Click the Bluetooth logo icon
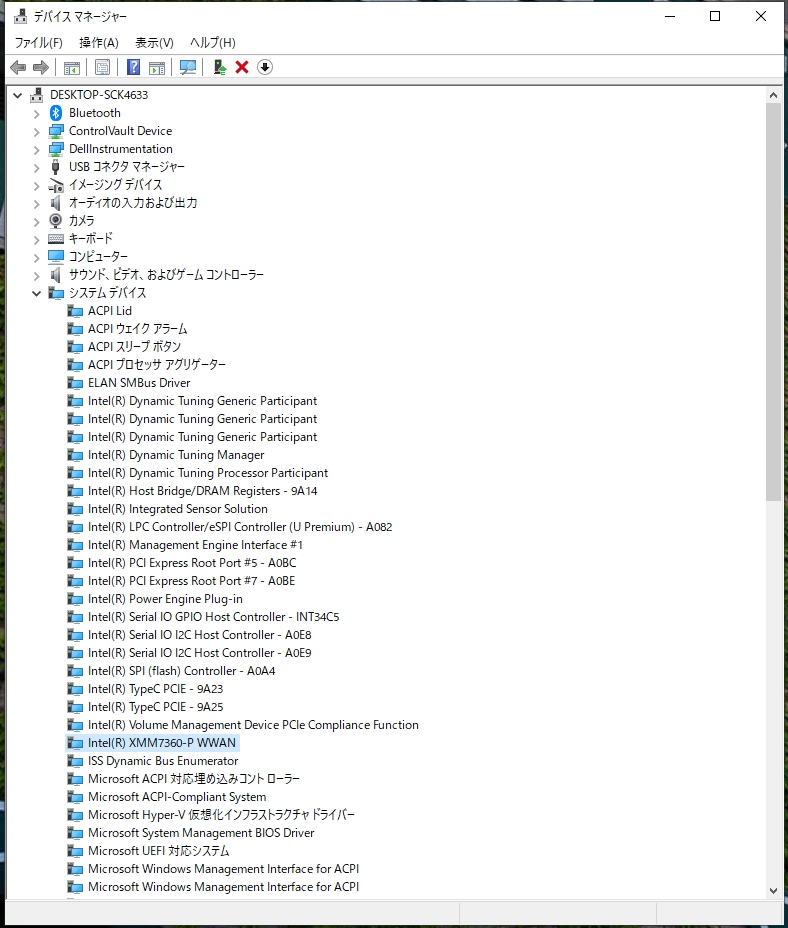Screen dimensions: 788x928 click(x=56, y=113)
